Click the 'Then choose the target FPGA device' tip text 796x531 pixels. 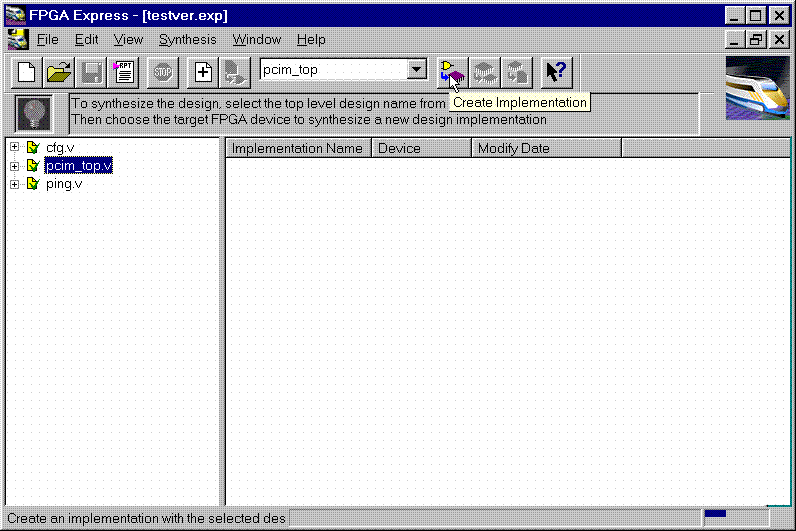pyautogui.click(x=309, y=120)
